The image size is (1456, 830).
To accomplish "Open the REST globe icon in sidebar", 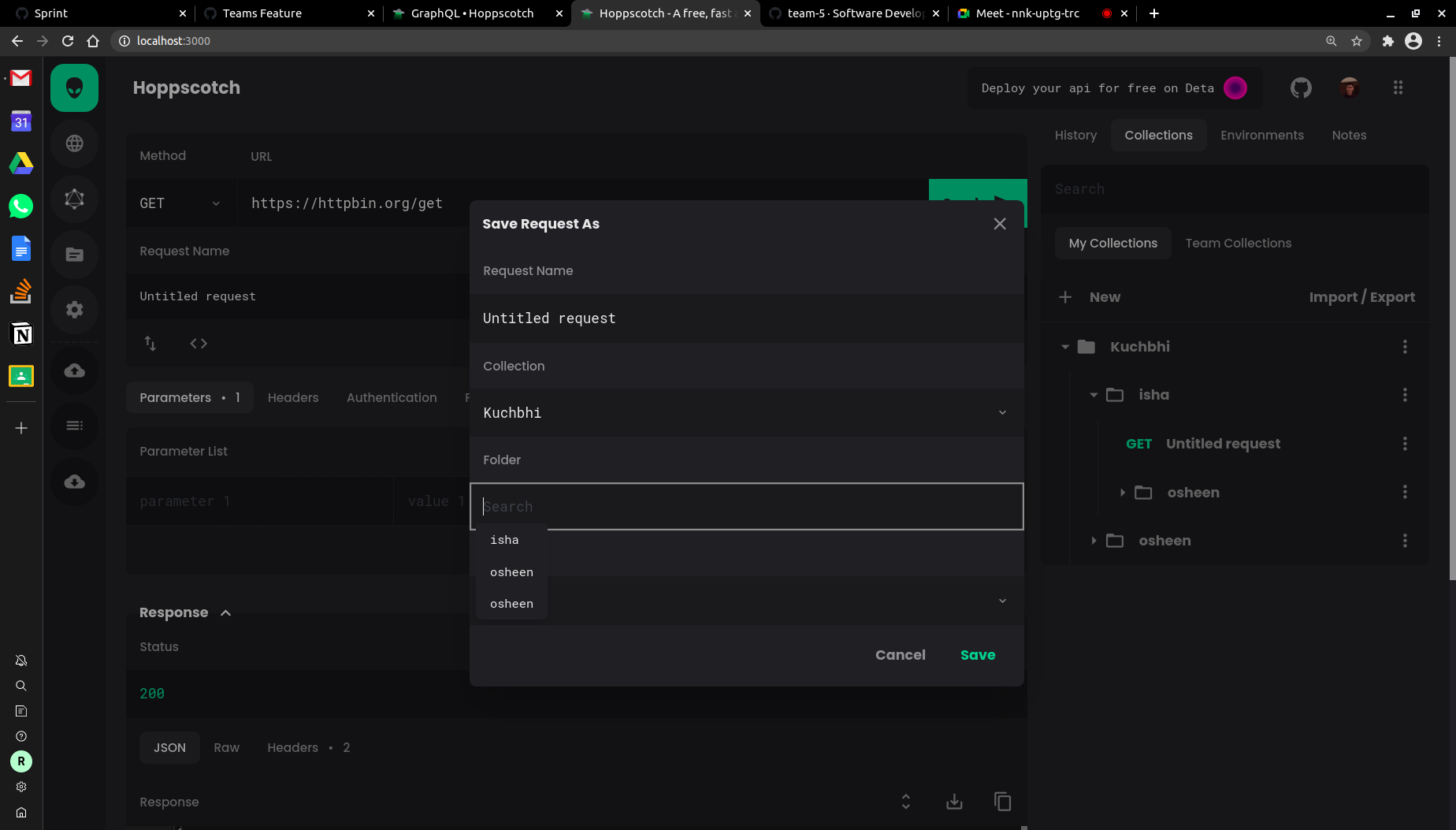I will coord(75,143).
